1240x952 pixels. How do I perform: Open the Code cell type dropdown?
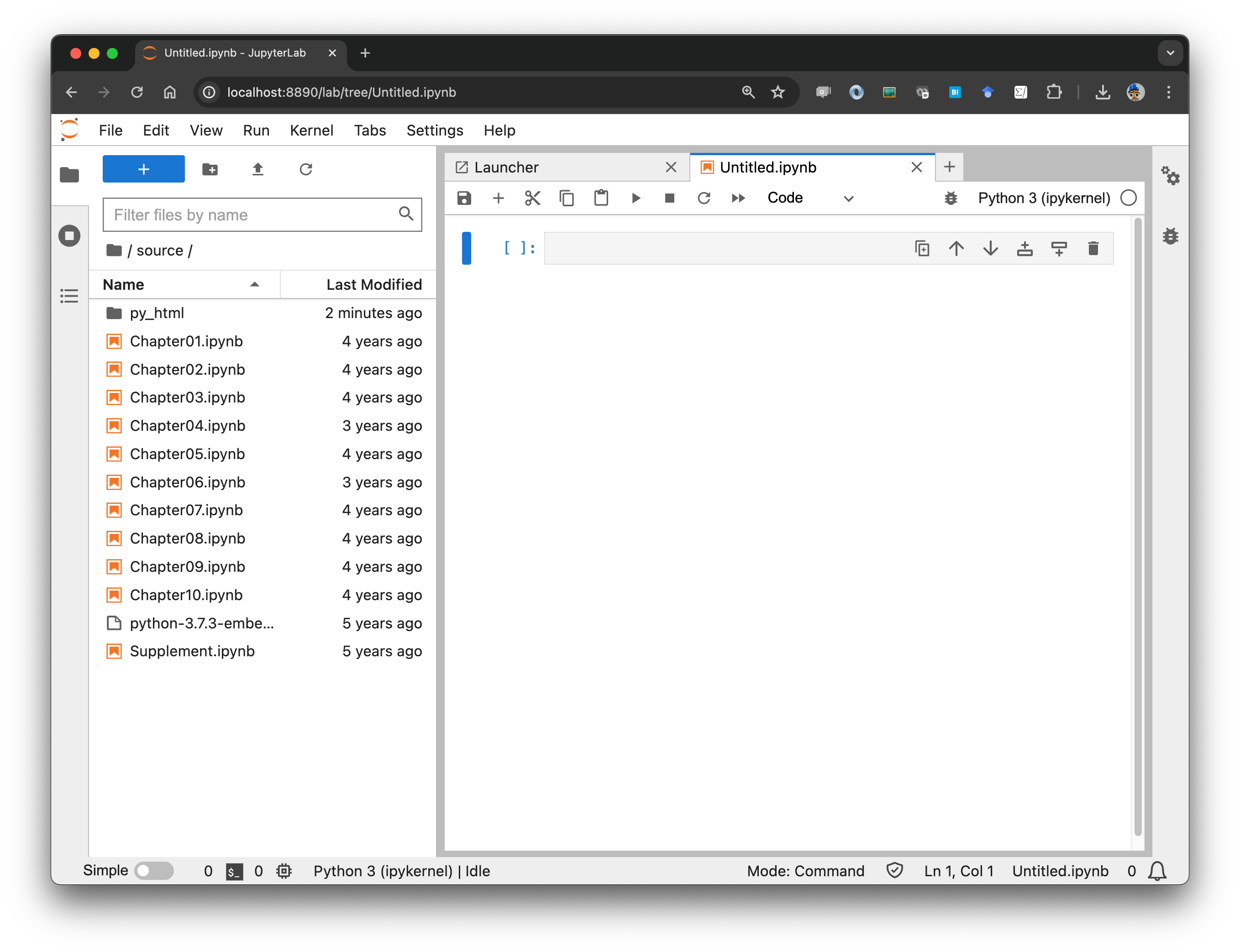point(810,199)
